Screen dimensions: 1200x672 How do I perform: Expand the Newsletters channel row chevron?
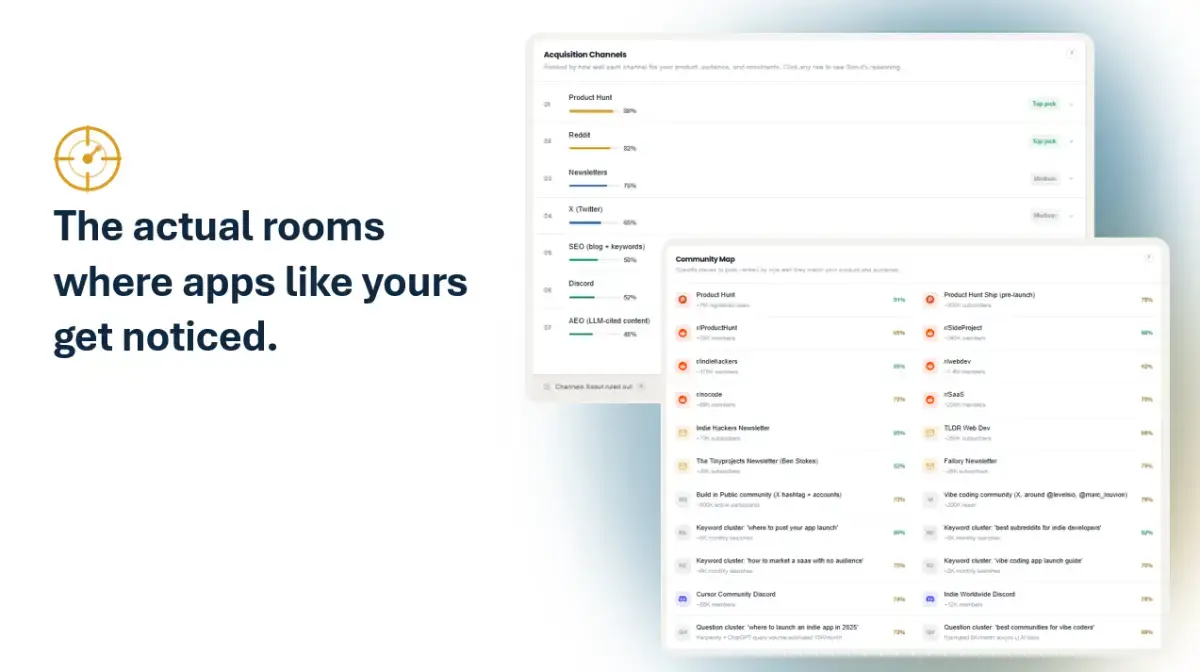pyautogui.click(x=1071, y=179)
